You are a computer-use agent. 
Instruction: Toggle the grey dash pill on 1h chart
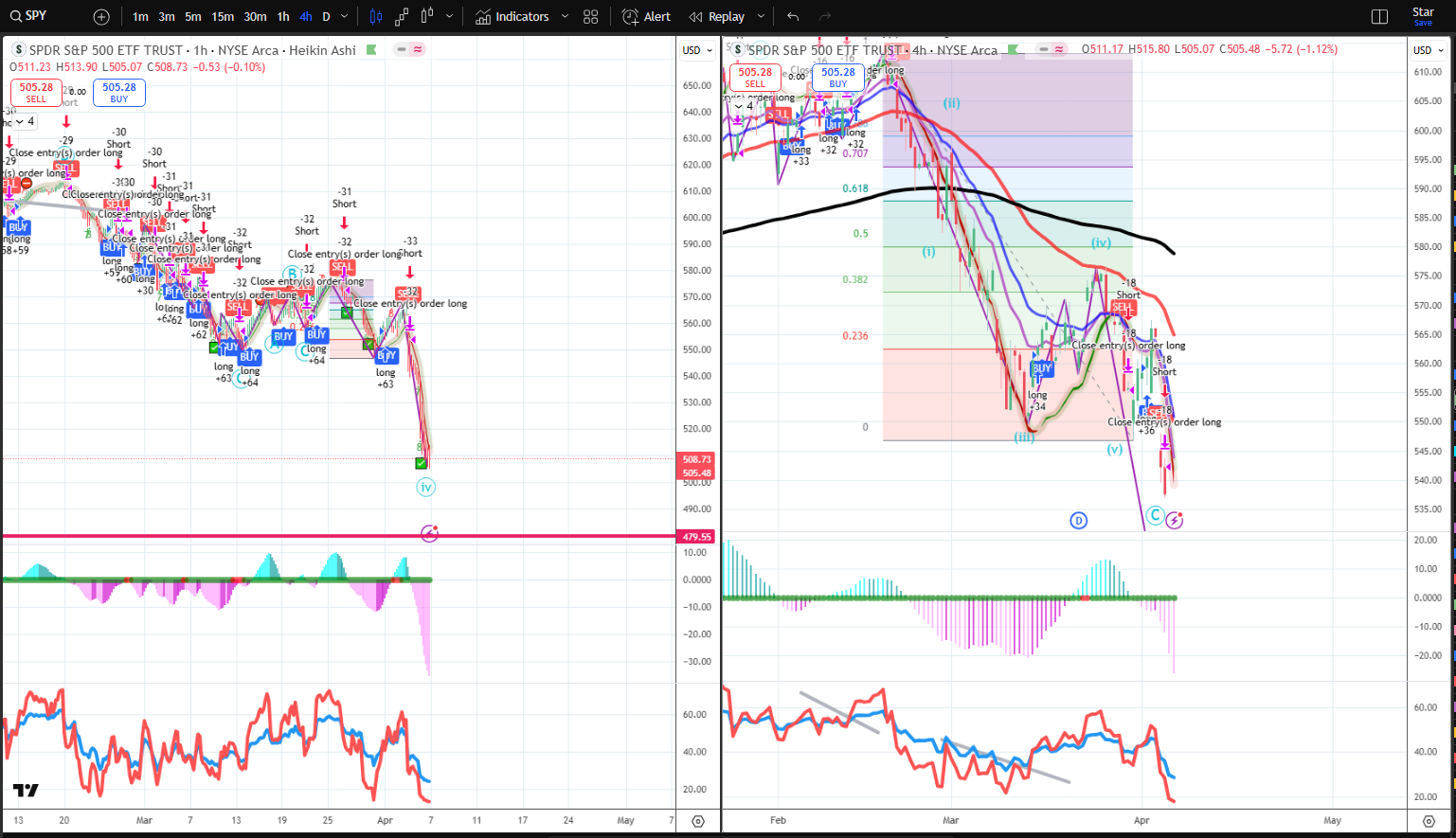tap(402, 49)
